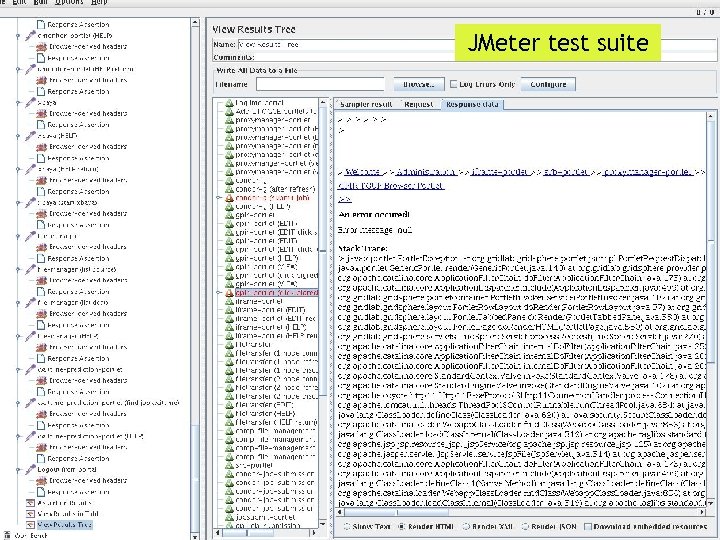Switch to the Request tab
720x540 pixels.
point(418,104)
